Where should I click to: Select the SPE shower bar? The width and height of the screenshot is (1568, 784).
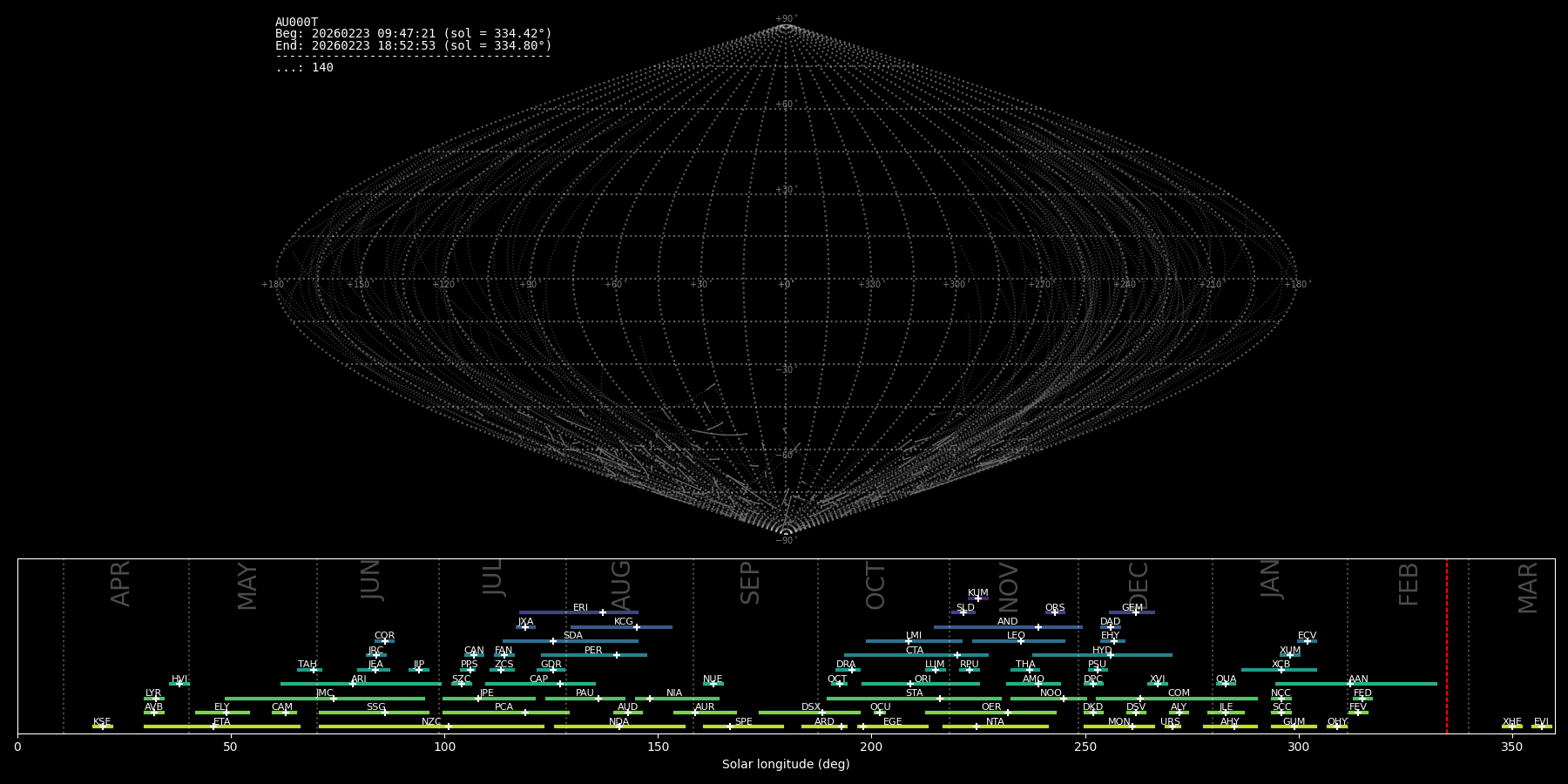point(743,727)
